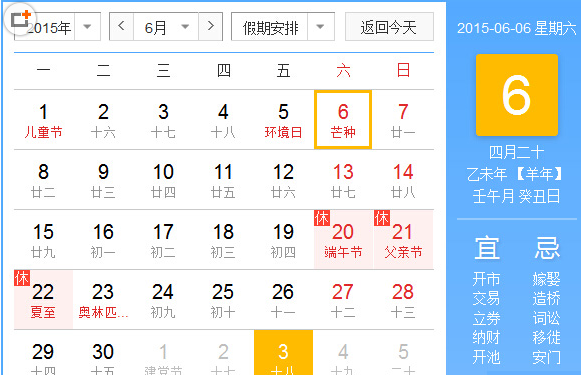Select June 22 夏至 holiday
Viewport: 582px width, 375px height.
(43, 300)
